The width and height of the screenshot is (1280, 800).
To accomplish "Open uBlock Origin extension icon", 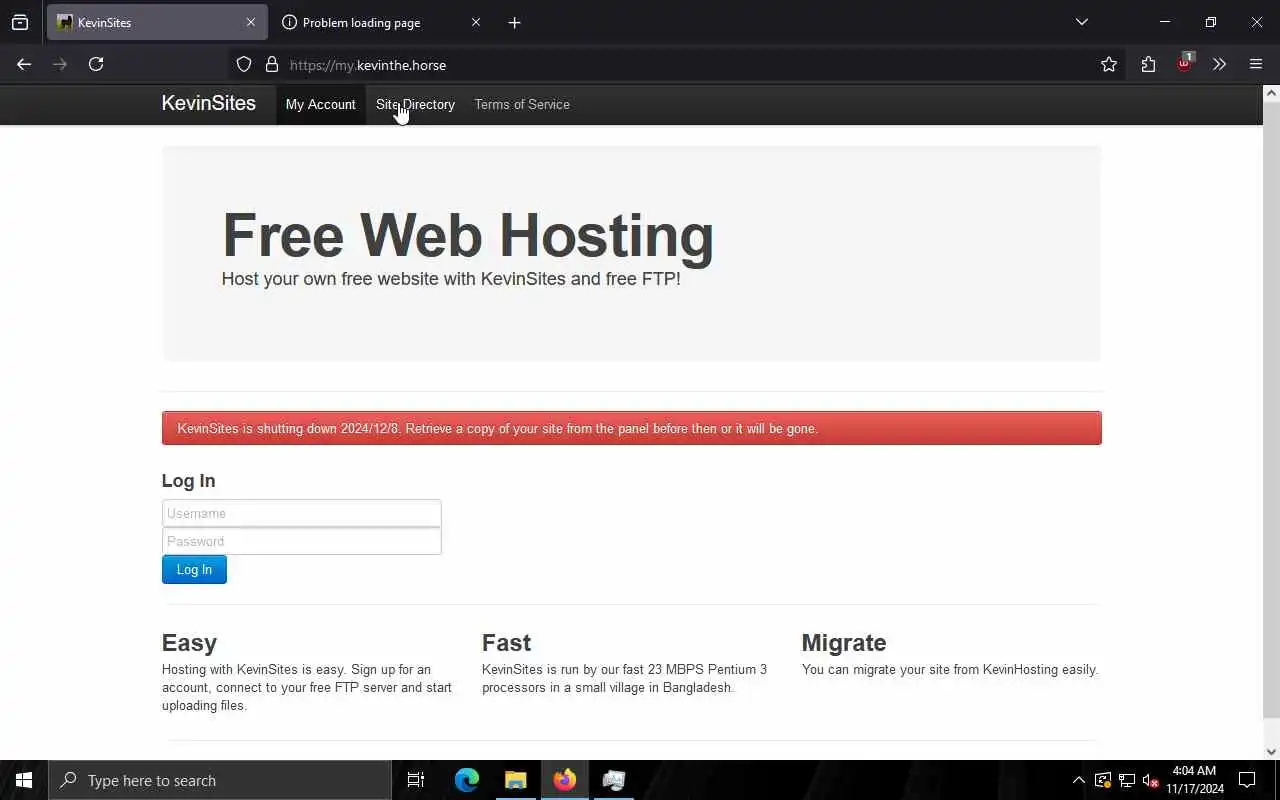I will [1184, 63].
